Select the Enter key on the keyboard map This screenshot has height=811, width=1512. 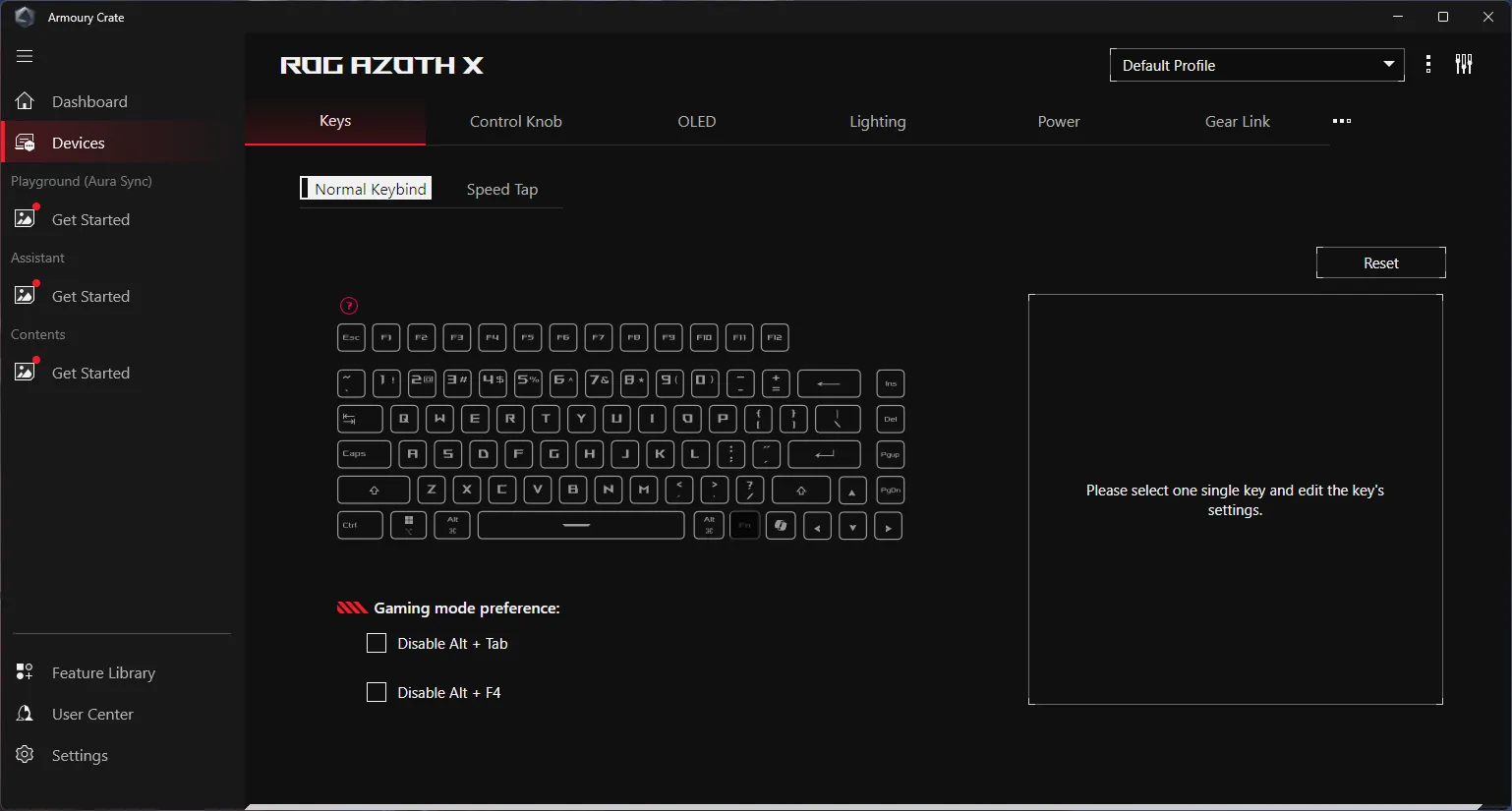[824, 454]
